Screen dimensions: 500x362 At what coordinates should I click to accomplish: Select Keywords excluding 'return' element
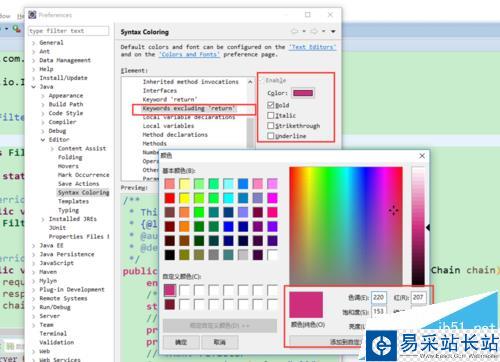(189, 108)
